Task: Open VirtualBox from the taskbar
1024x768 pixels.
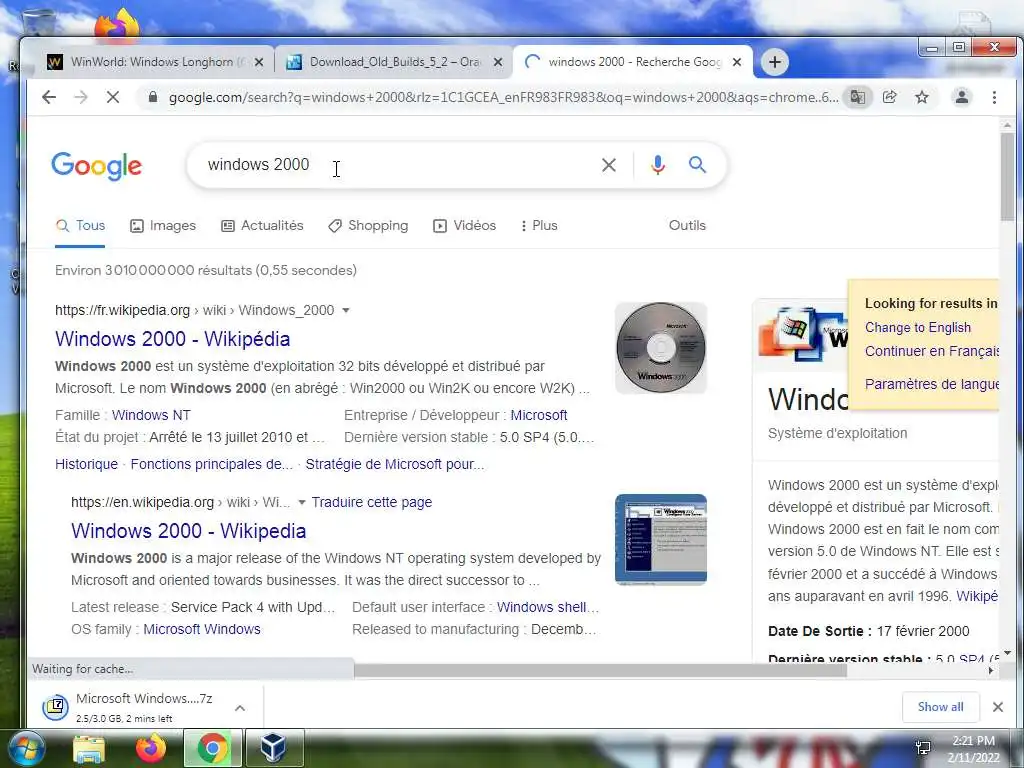Action: tap(273, 749)
